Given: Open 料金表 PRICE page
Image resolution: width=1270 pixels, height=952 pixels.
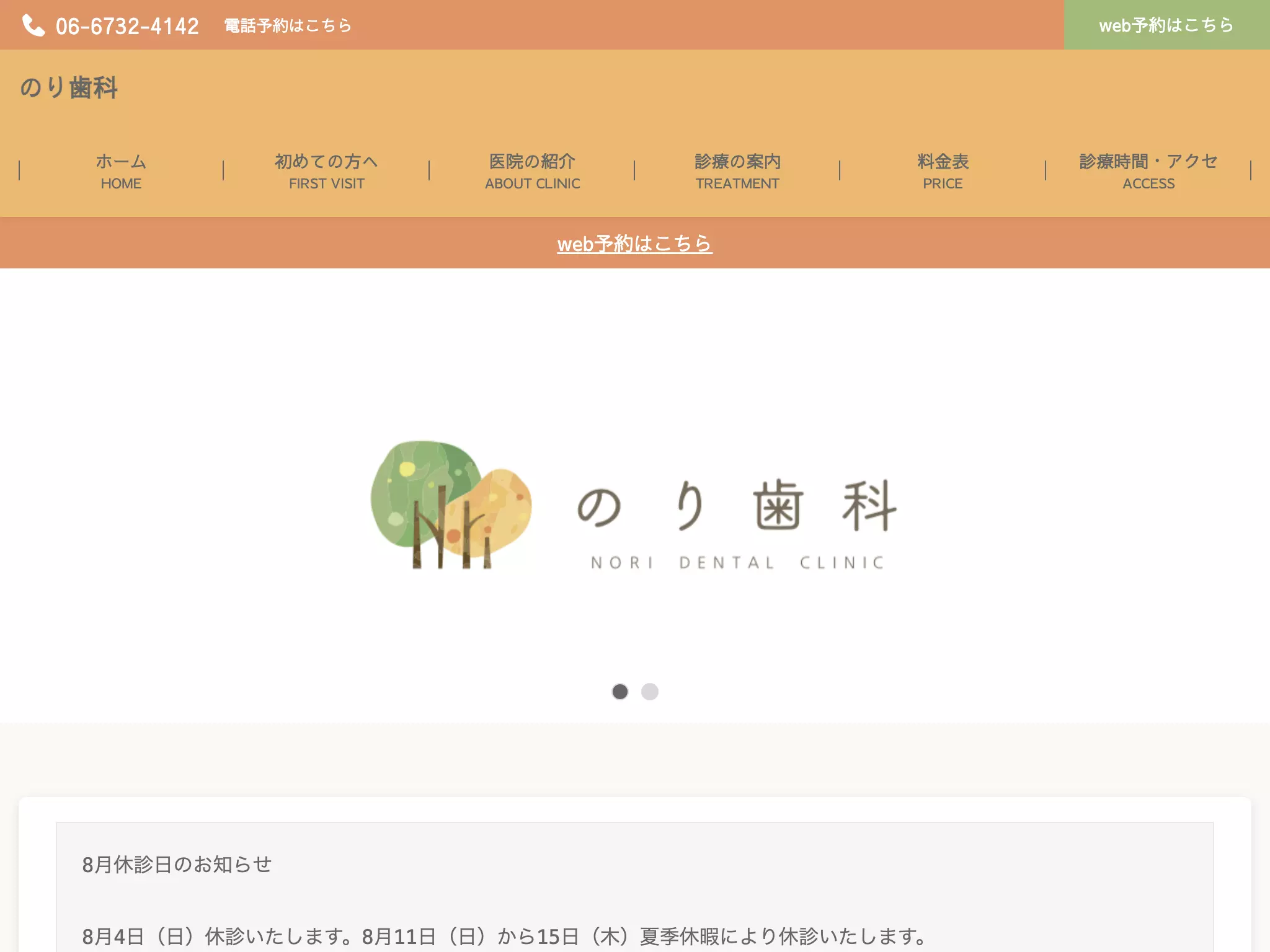Looking at the screenshot, I should [943, 170].
